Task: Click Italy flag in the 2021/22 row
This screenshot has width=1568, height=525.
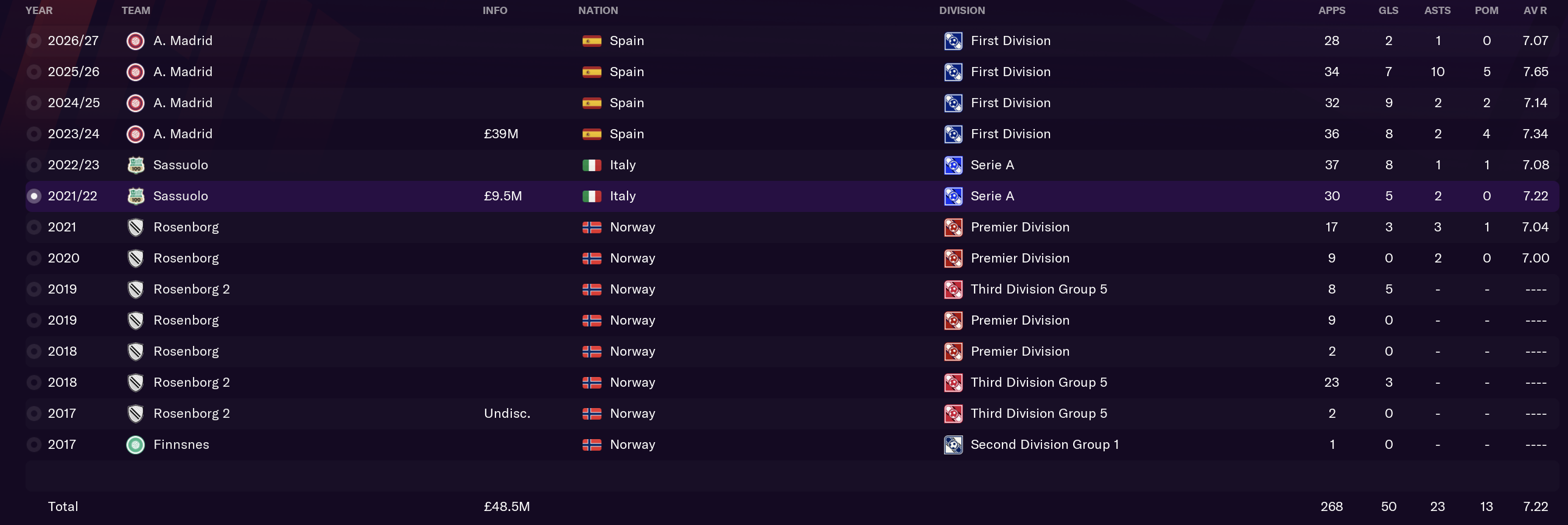Action: 592,196
